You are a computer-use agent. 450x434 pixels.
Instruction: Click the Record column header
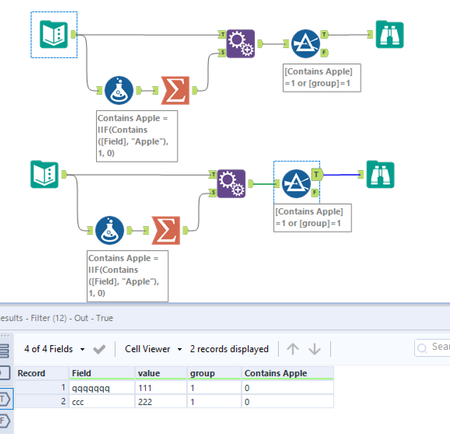pyautogui.click(x=42, y=373)
